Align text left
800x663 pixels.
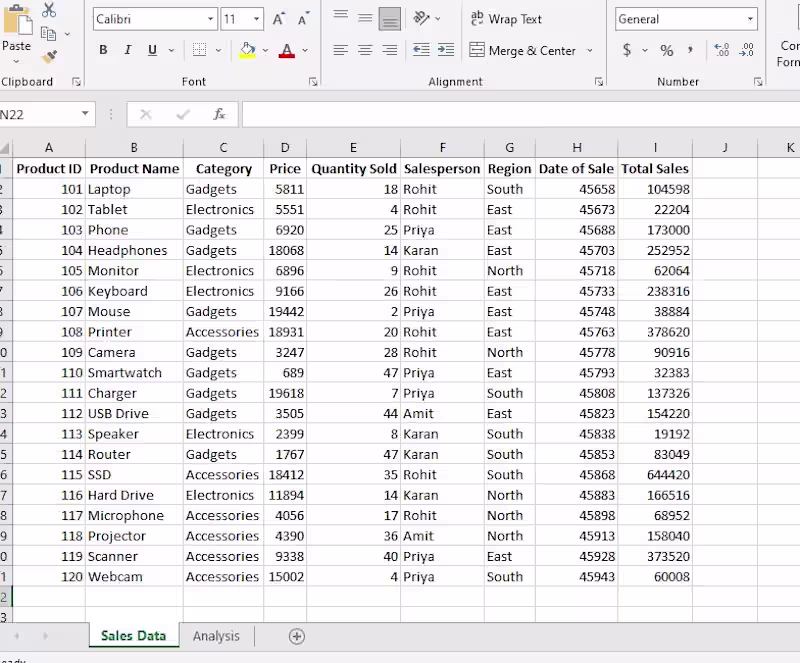341,50
